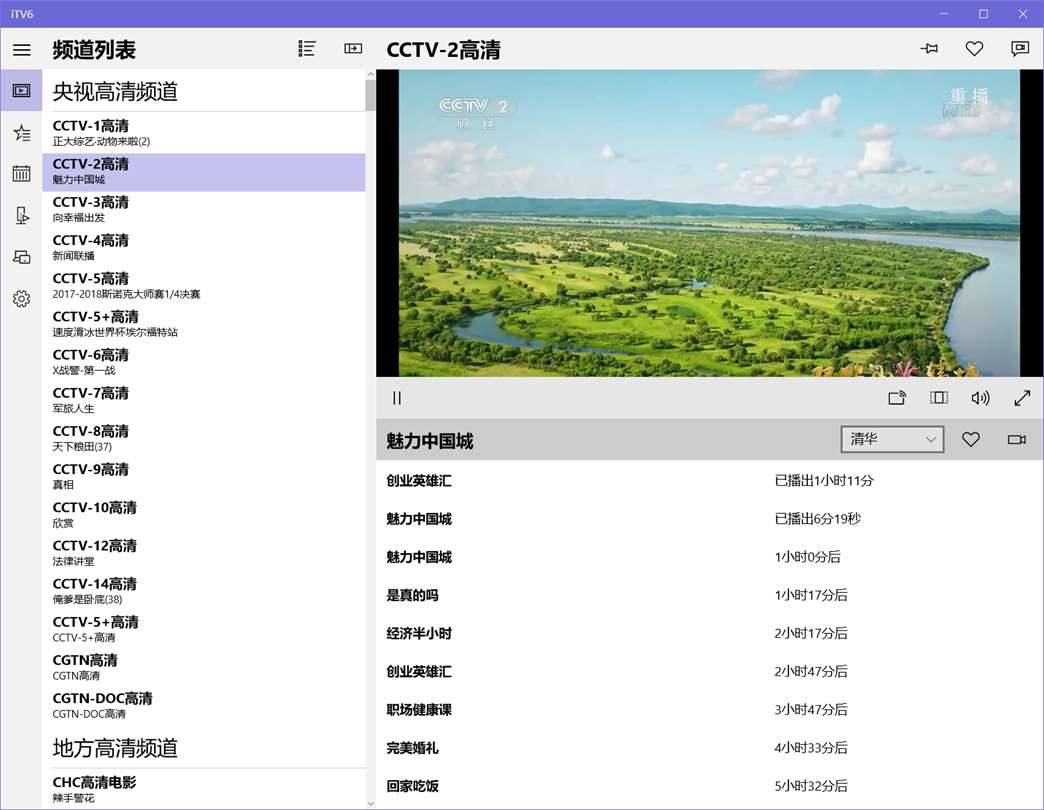Select the CCTV-9高清 channel
The width and height of the screenshot is (1044, 810).
pos(204,477)
